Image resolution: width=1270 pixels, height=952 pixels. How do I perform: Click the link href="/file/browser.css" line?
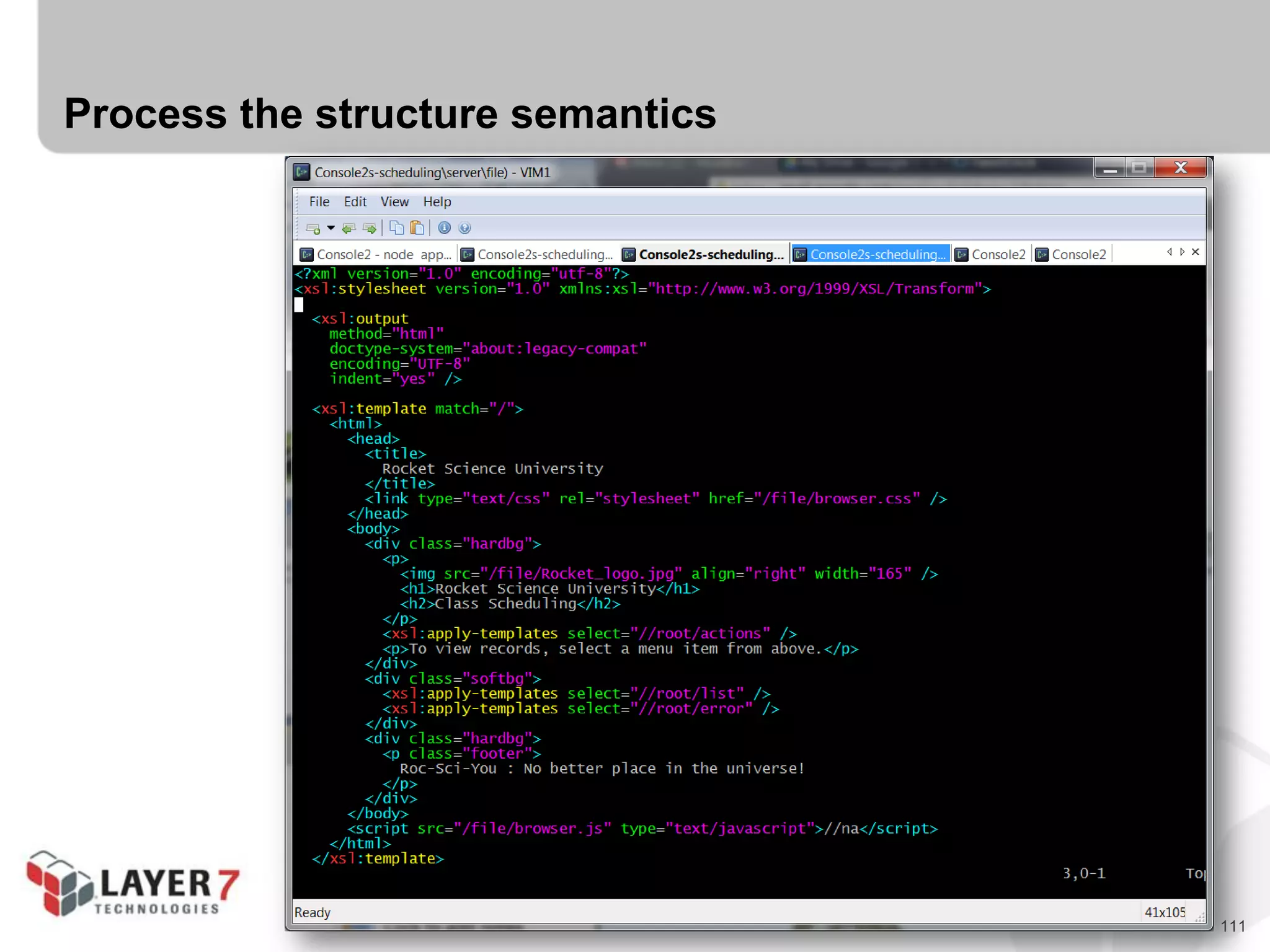tap(656, 499)
